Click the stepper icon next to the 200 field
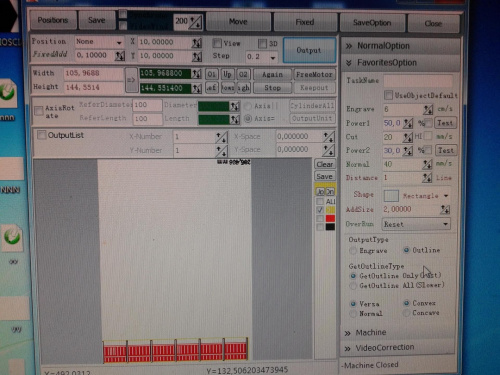The width and height of the screenshot is (500, 375). click(195, 22)
